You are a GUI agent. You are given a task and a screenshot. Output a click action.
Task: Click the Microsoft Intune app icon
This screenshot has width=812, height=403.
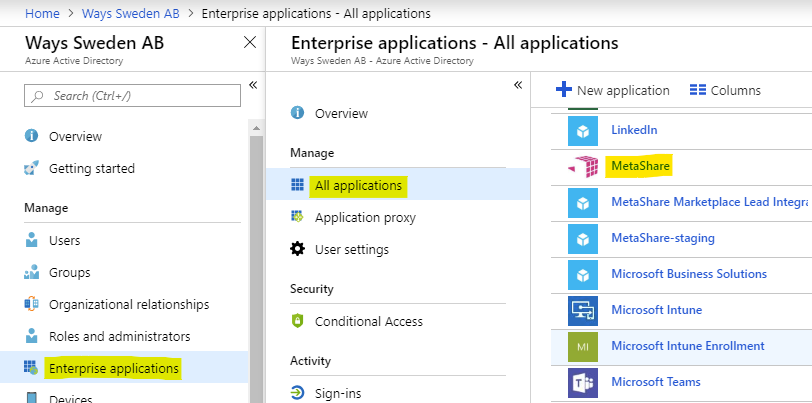click(x=583, y=311)
